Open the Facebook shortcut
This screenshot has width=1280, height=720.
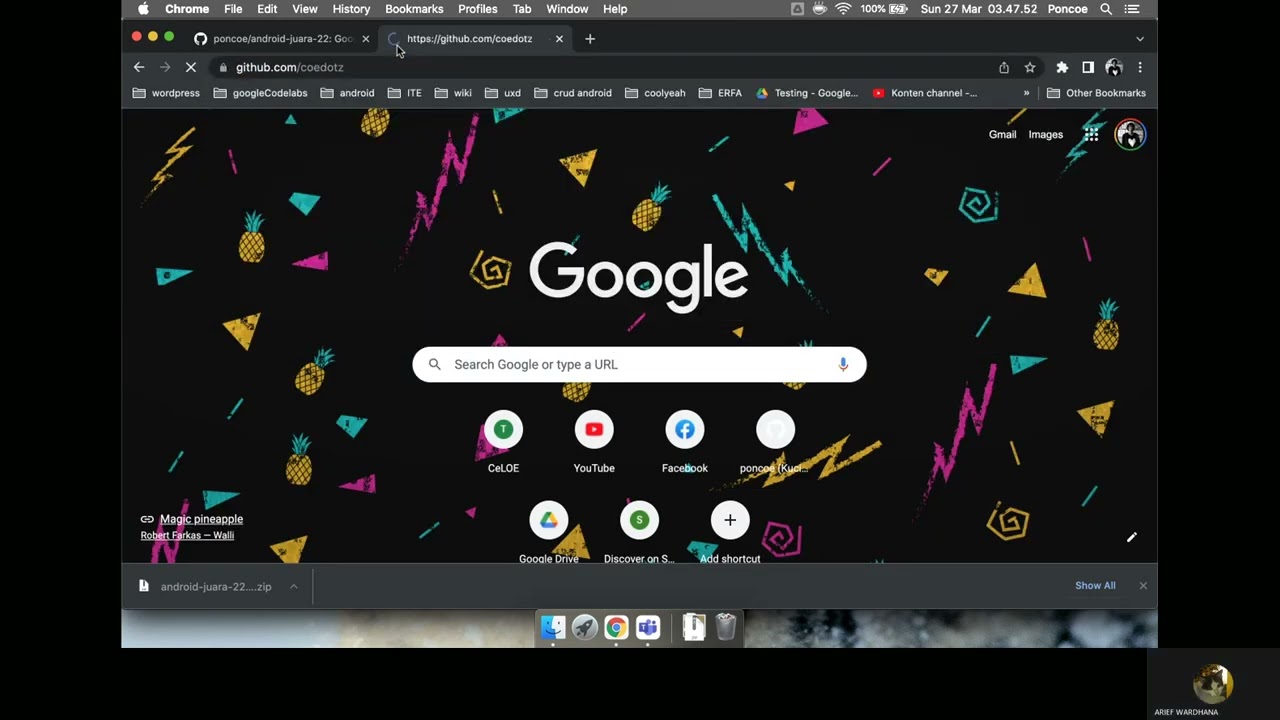685,442
